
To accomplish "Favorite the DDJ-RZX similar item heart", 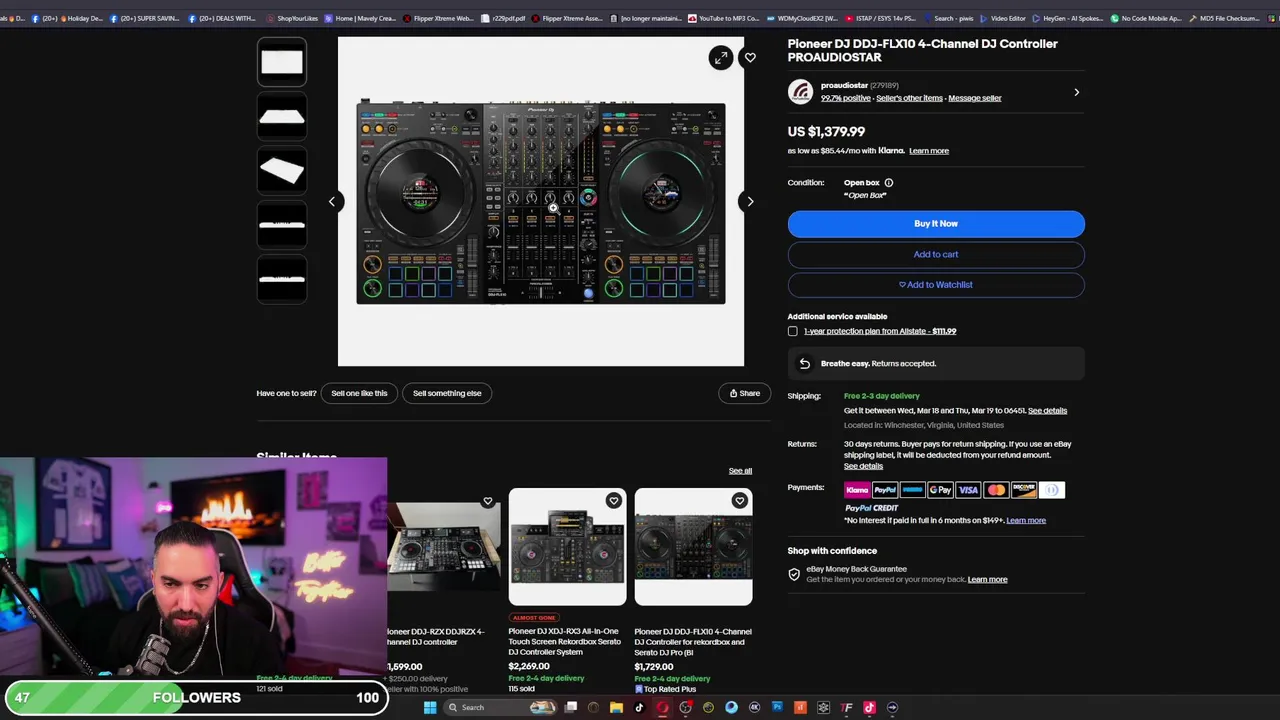I will point(487,501).
